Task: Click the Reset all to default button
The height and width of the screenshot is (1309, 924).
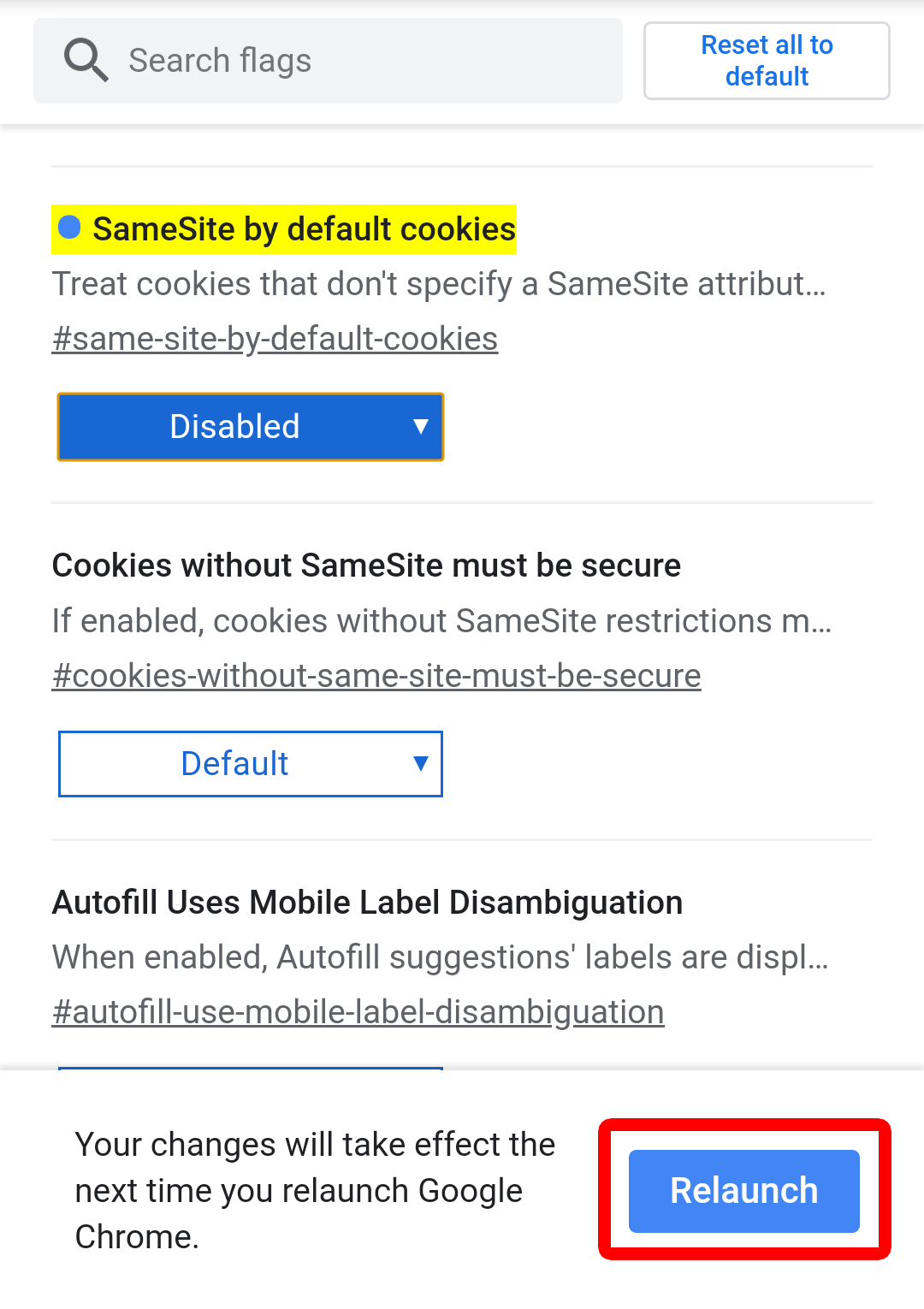Action: pos(767,61)
